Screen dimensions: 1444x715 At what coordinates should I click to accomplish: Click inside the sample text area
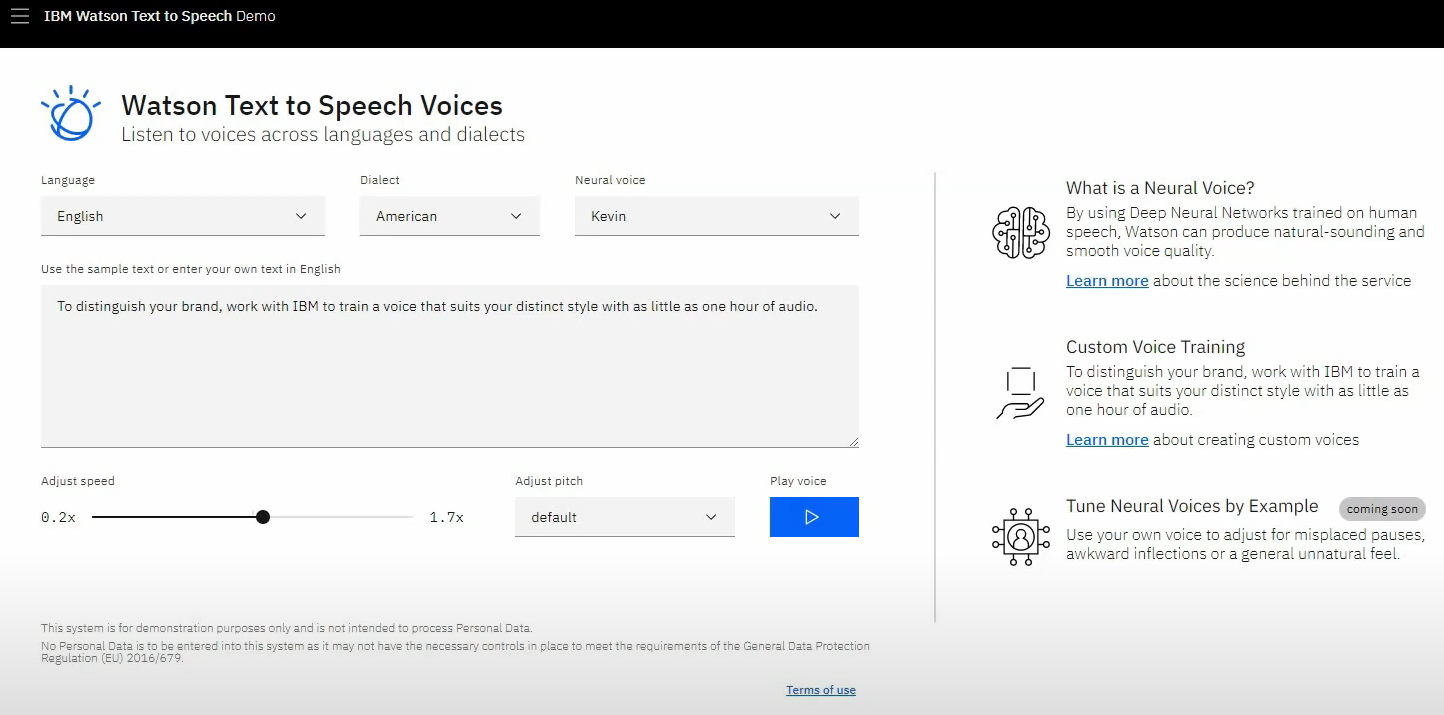click(x=450, y=366)
